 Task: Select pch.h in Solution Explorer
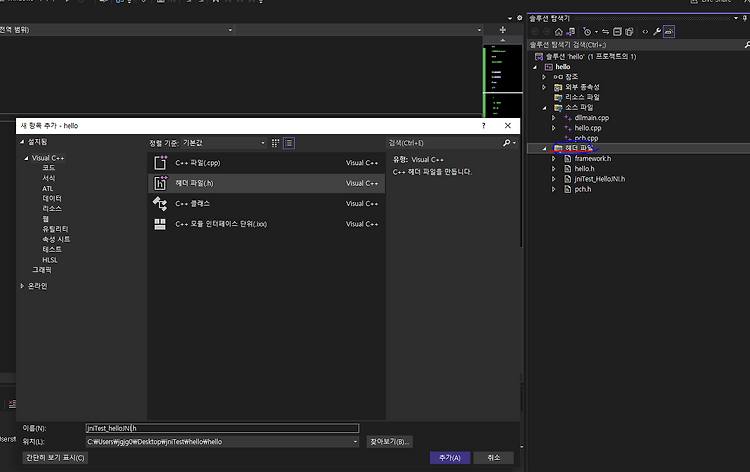pos(583,189)
